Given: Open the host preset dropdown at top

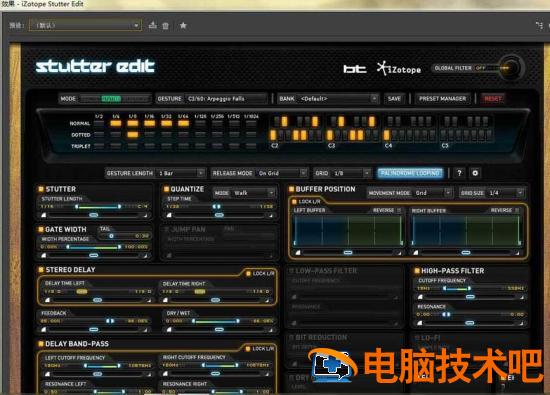Looking at the screenshot, I should [x=85, y=25].
